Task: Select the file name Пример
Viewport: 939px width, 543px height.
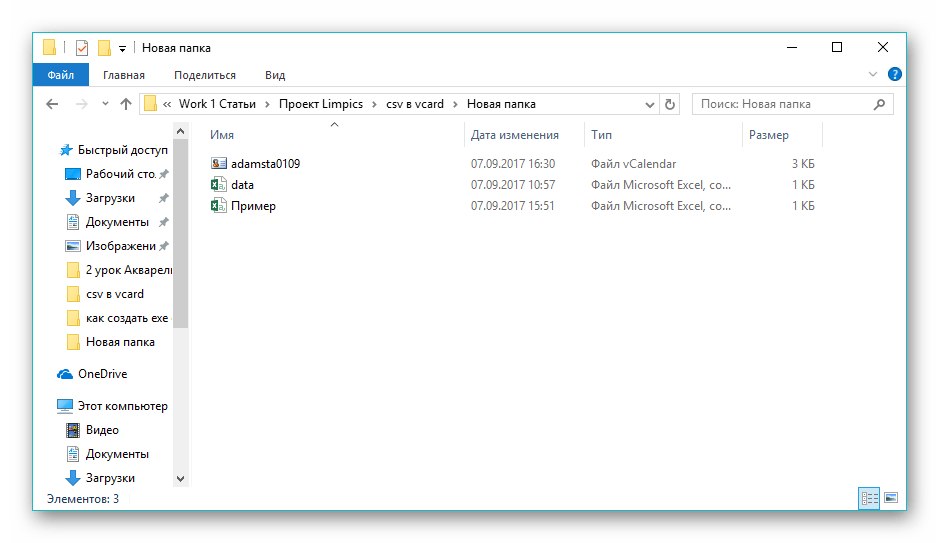Action: [x=253, y=206]
